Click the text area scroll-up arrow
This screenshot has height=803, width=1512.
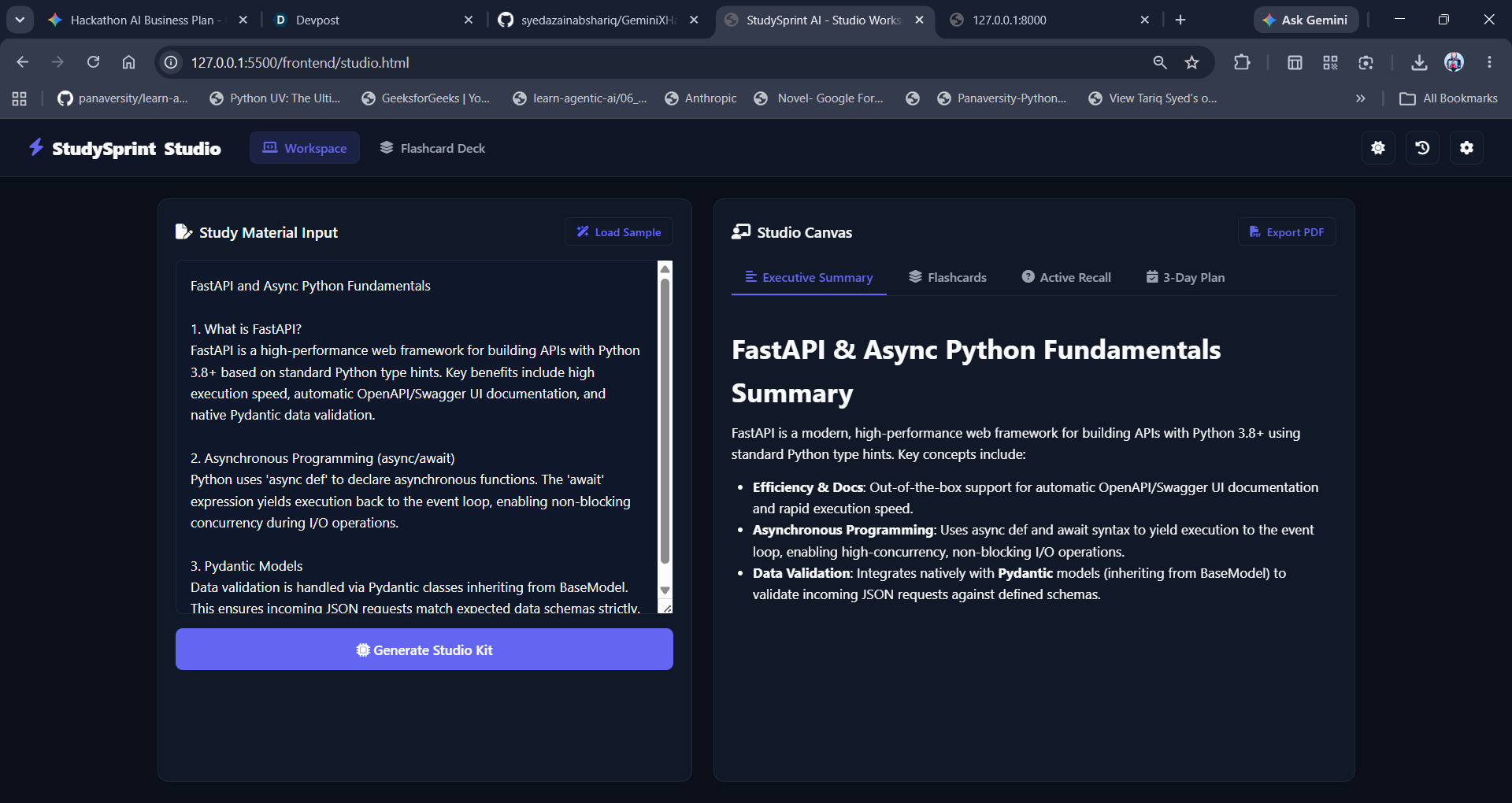[x=665, y=269]
